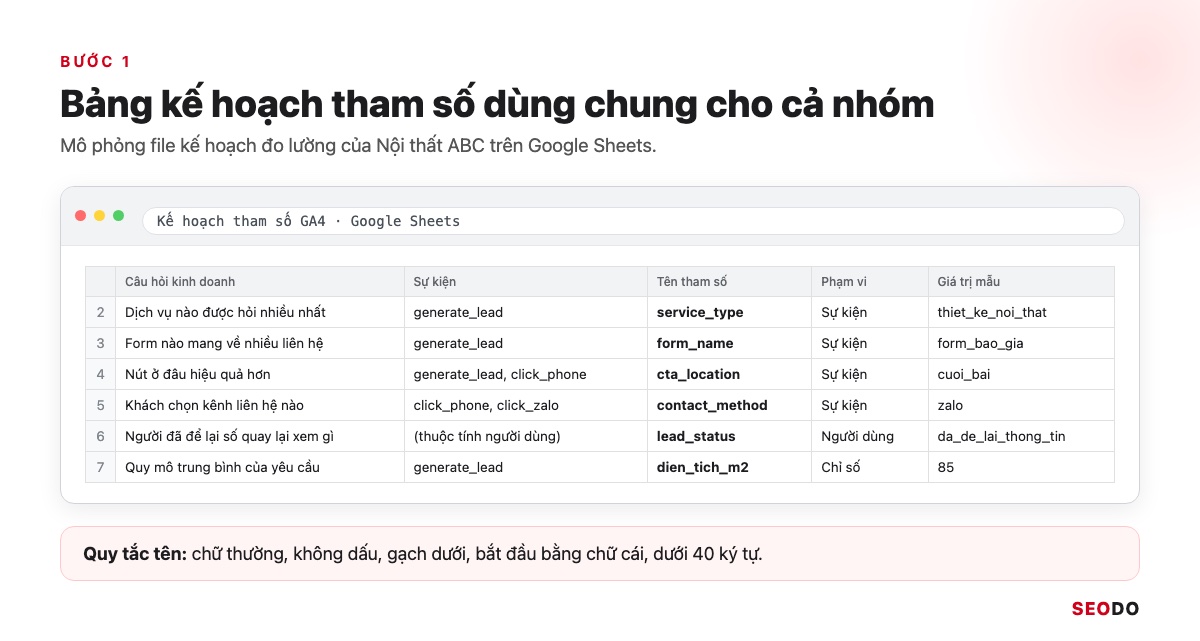1200x641 pixels.
Task: Click sample value 'da_de_lai_thong_tin'
Action: pyautogui.click(x=1021, y=436)
